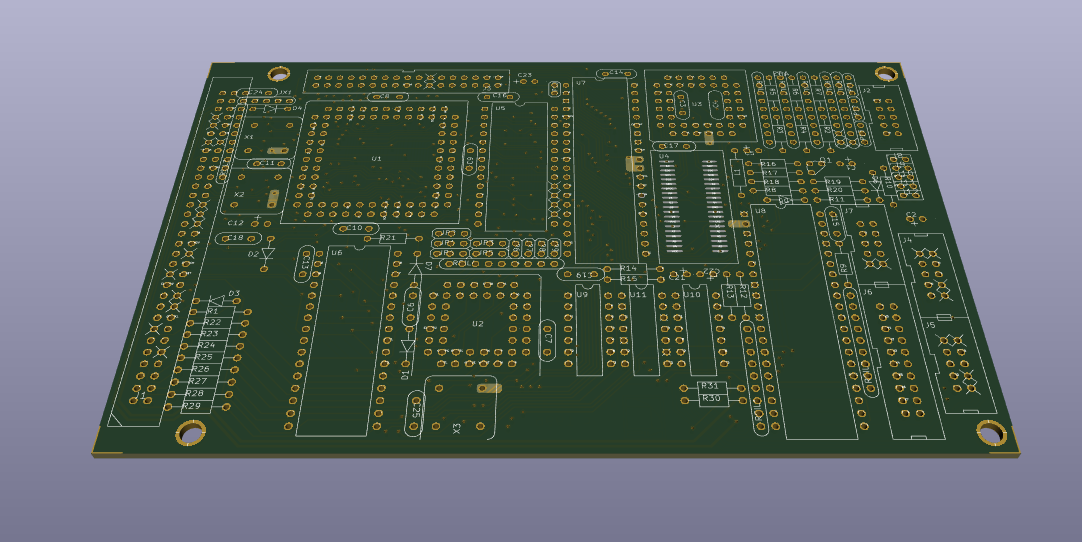Image resolution: width=1082 pixels, height=542 pixels.
Task: Select resistor label R16
Action: click(769, 164)
